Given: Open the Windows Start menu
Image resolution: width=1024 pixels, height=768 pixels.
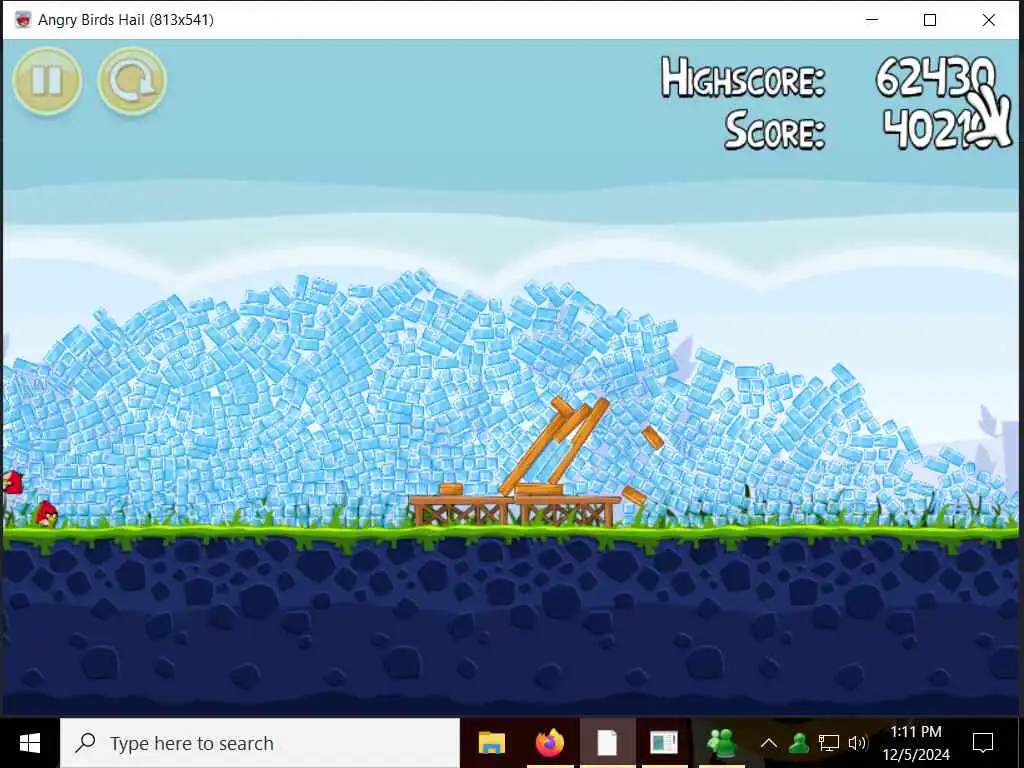Looking at the screenshot, I should tap(30, 743).
